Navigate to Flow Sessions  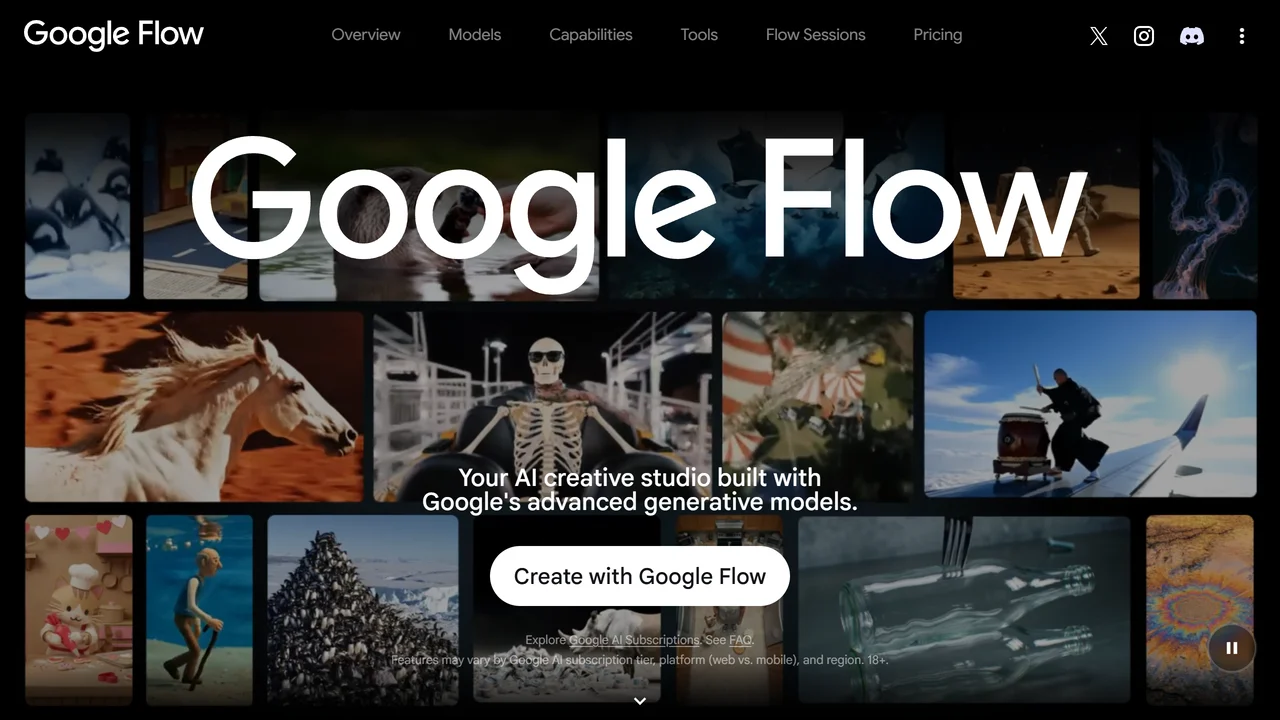816,34
